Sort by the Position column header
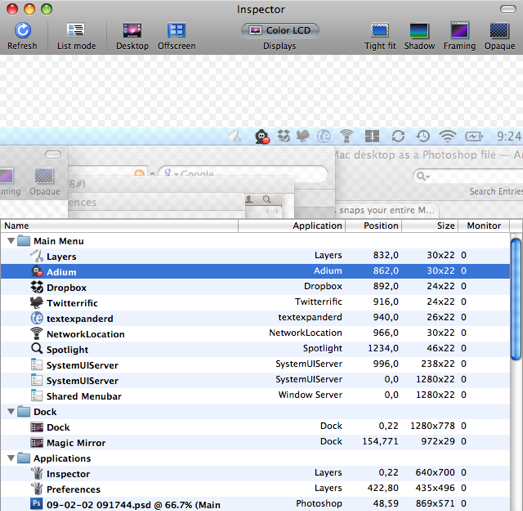Screen dimensions: 523x511 (x=374, y=226)
